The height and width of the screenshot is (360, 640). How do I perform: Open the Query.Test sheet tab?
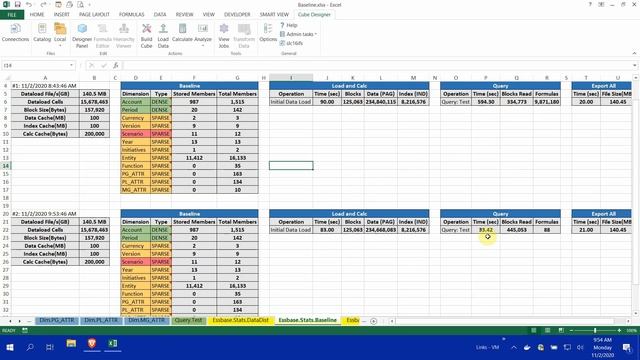pos(188,320)
